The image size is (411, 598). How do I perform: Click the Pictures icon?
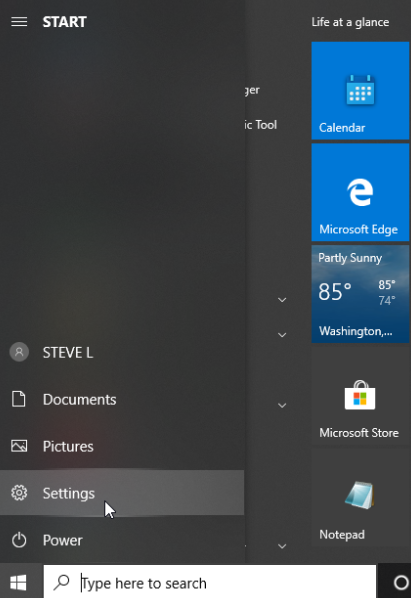tap(19, 446)
